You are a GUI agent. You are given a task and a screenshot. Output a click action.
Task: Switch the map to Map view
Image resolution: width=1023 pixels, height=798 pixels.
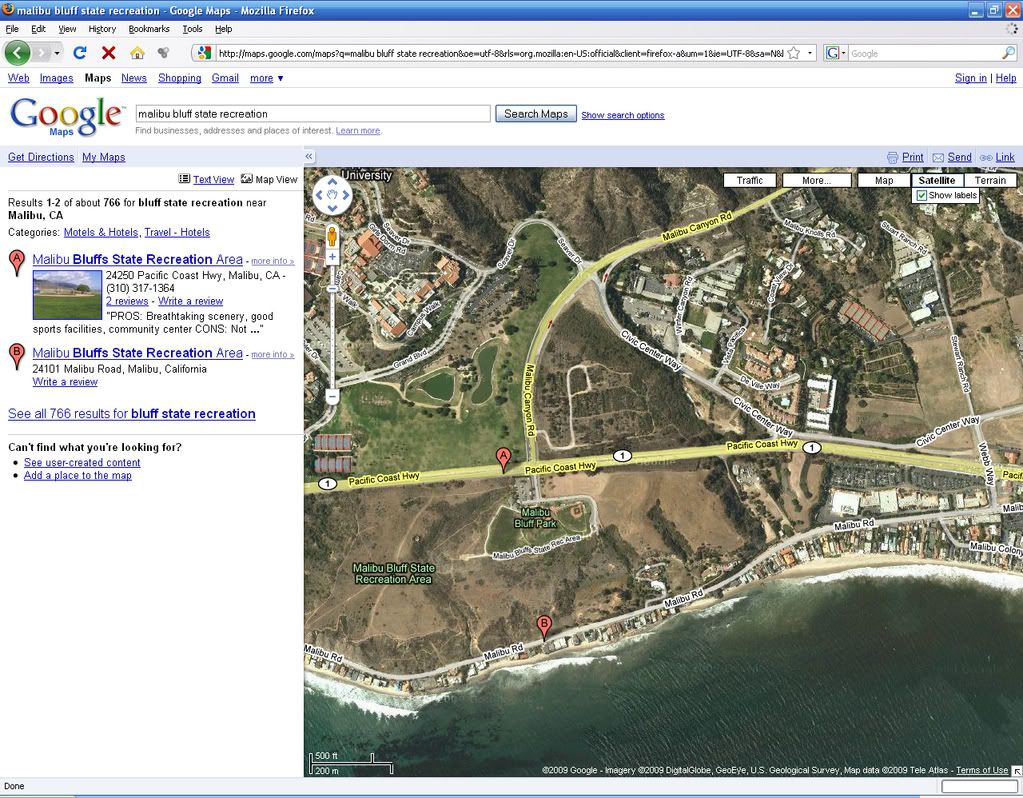884,180
